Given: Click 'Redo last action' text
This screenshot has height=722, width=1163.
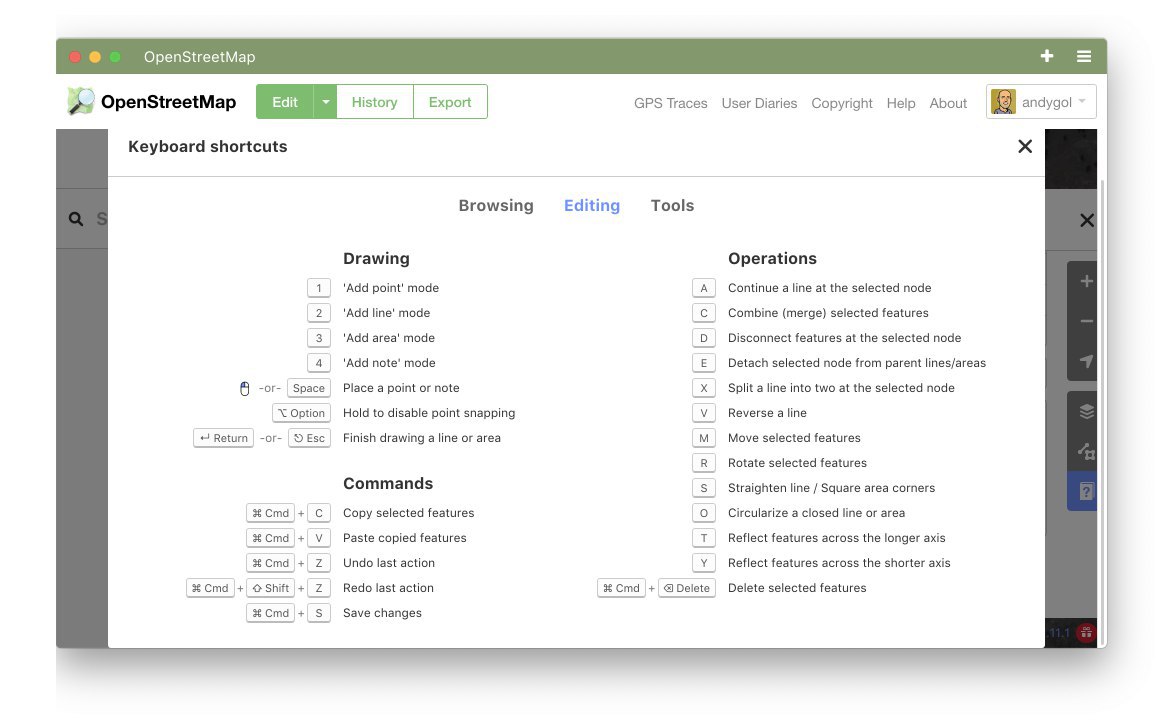Looking at the screenshot, I should click(388, 588).
